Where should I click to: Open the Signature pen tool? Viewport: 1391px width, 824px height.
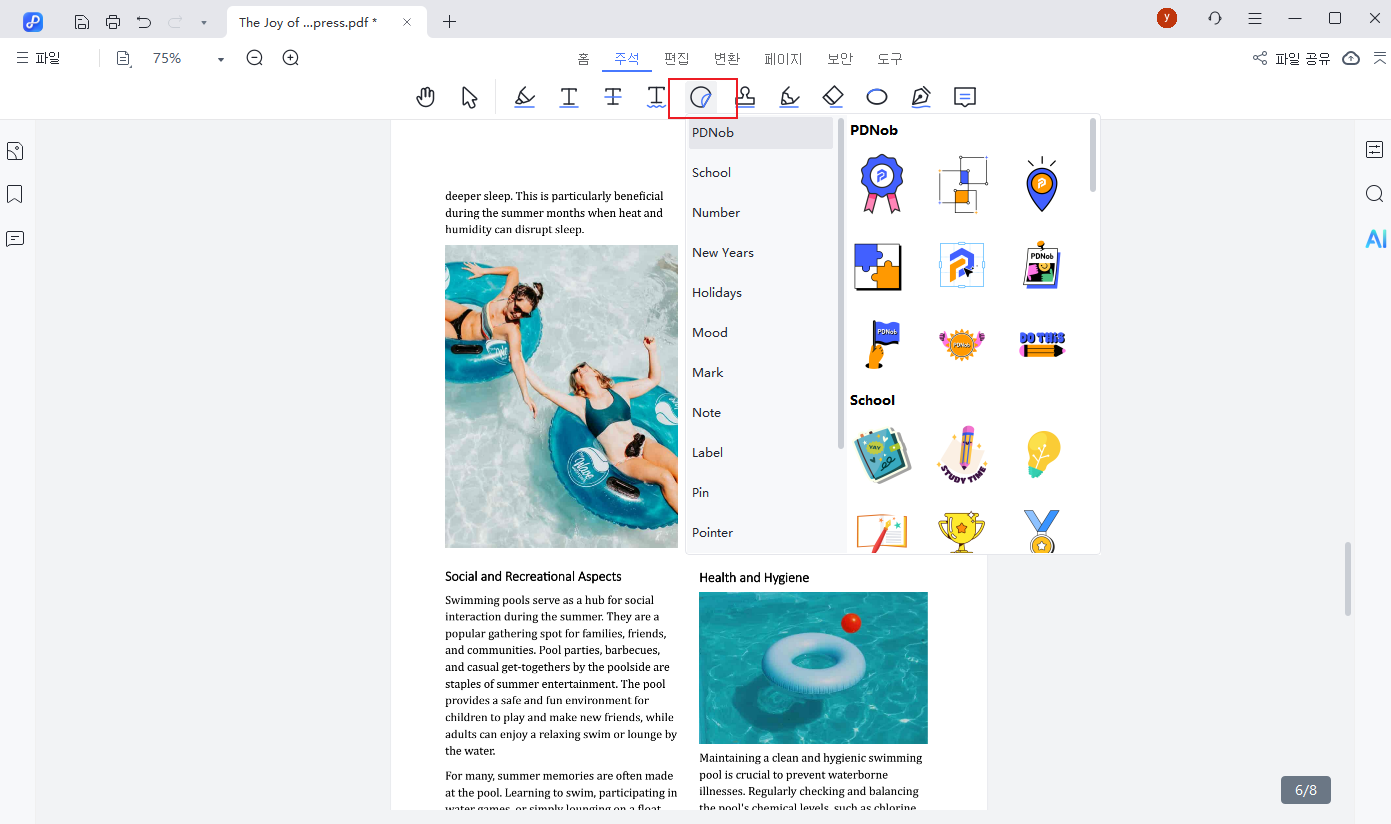(x=920, y=96)
